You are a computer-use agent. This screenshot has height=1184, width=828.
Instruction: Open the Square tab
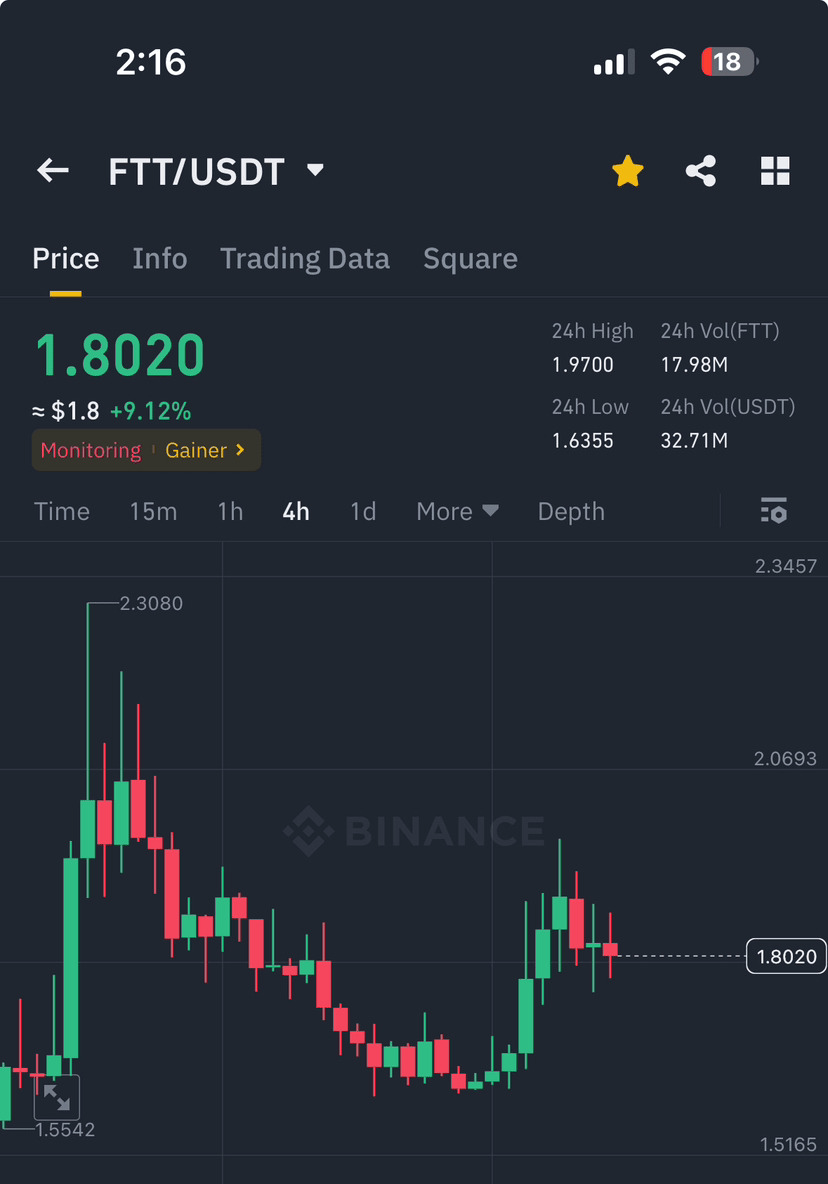[x=470, y=259]
